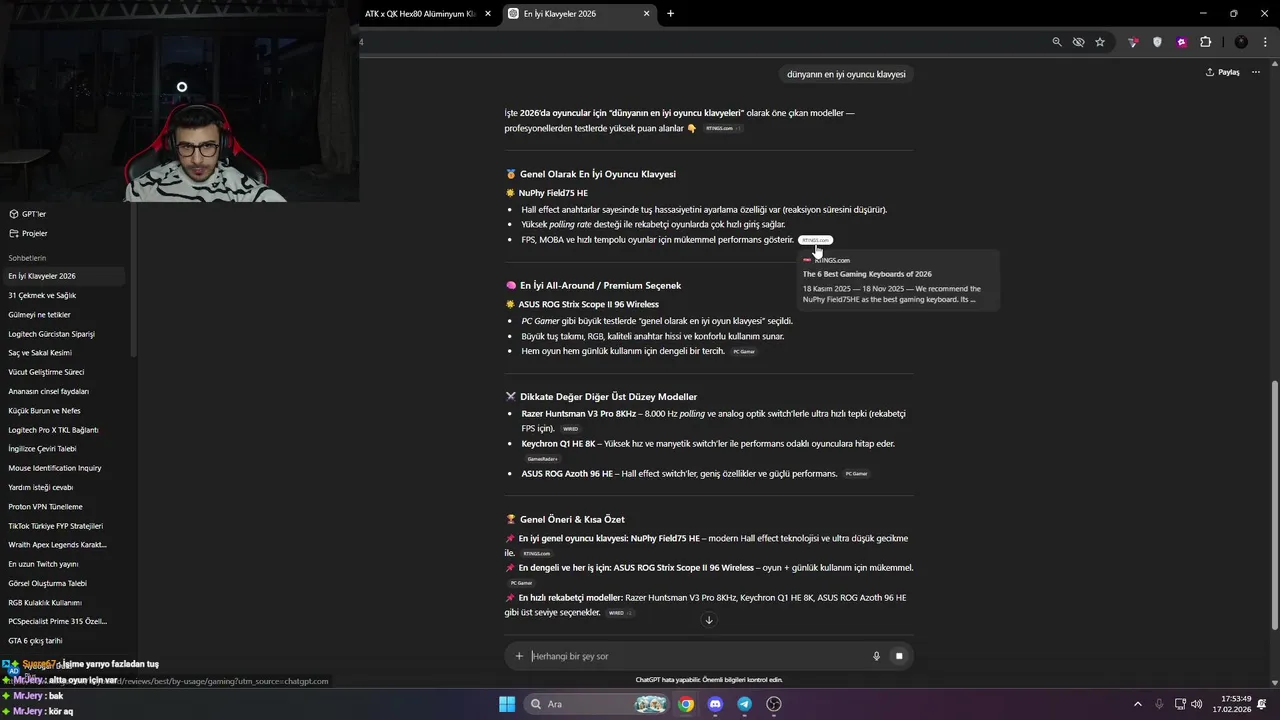Viewport: 1280px width, 720px height.
Task: Open OBS Studio from the taskbar
Action: click(774, 704)
